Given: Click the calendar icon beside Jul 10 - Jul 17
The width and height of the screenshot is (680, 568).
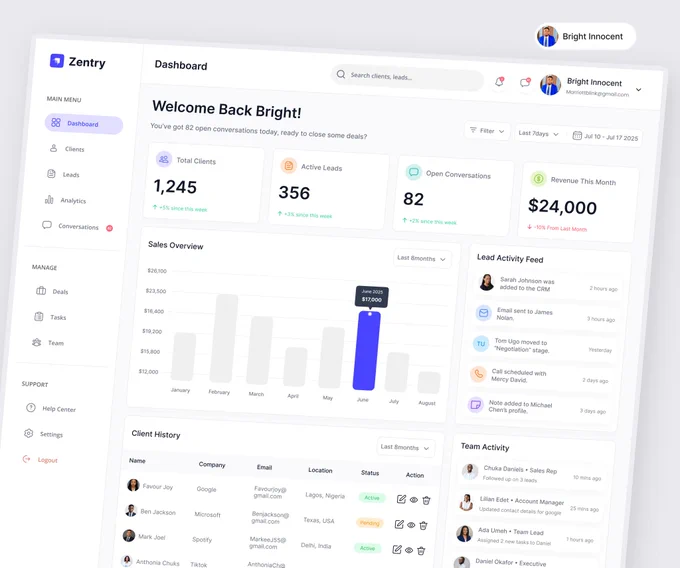Looking at the screenshot, I should tap(577, 136).
